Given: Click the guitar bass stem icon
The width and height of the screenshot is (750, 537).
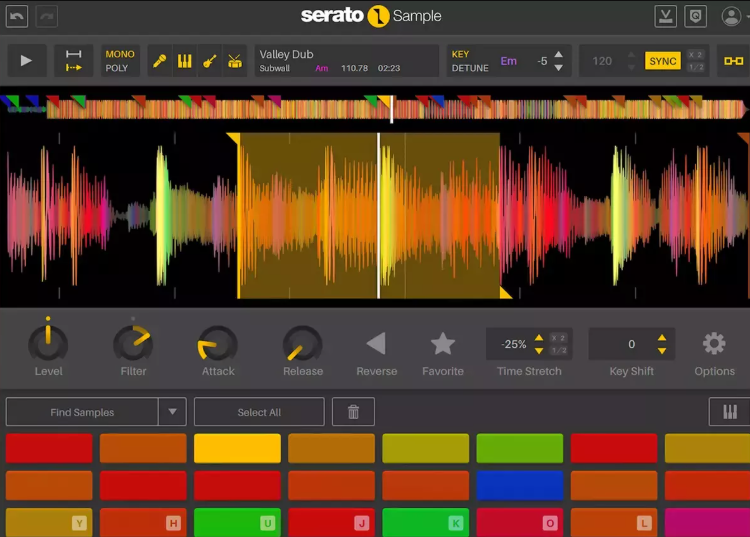Looking at the screenshot, I should [x=210, y=61].
